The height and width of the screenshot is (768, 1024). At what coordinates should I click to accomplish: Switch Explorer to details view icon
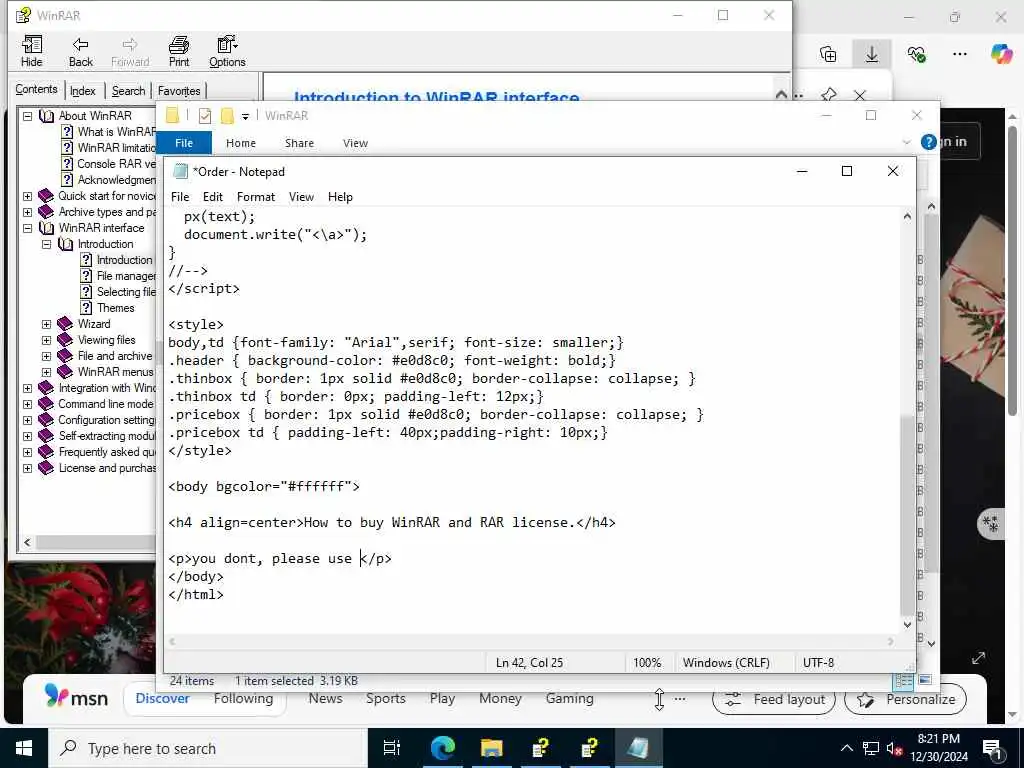point(904,680)
